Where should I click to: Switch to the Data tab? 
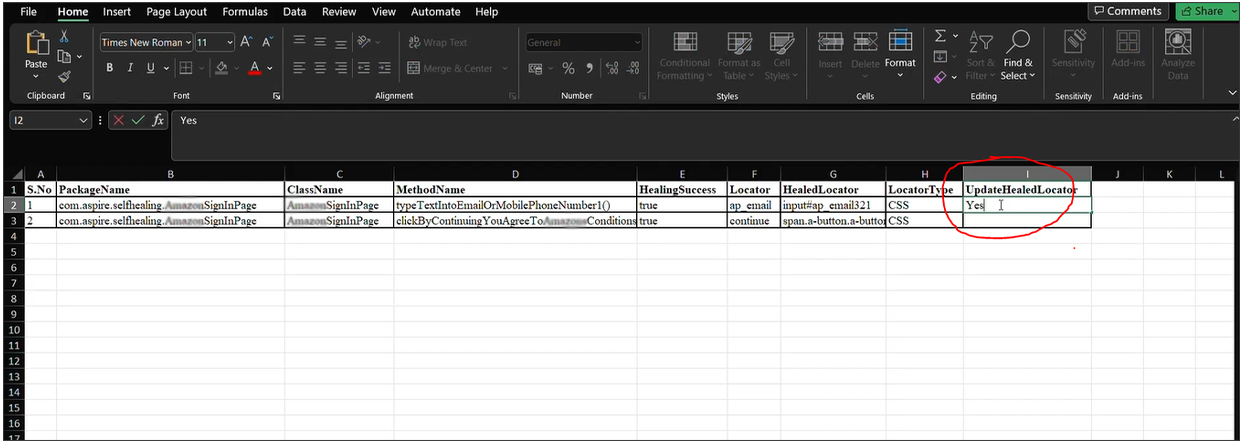pos(294,12)
